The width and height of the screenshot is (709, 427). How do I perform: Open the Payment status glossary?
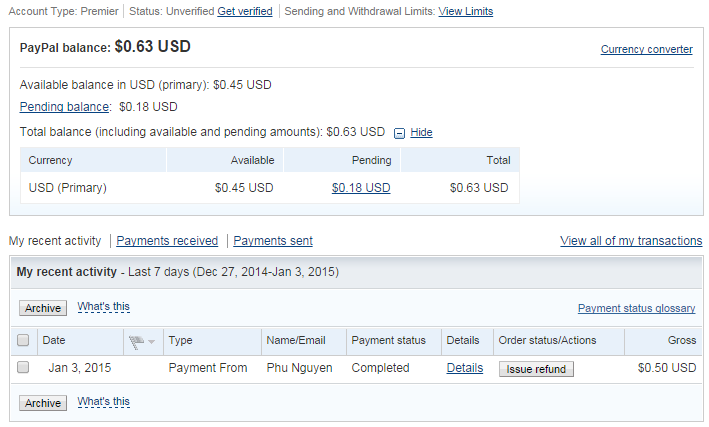click(x=636, y=308)
